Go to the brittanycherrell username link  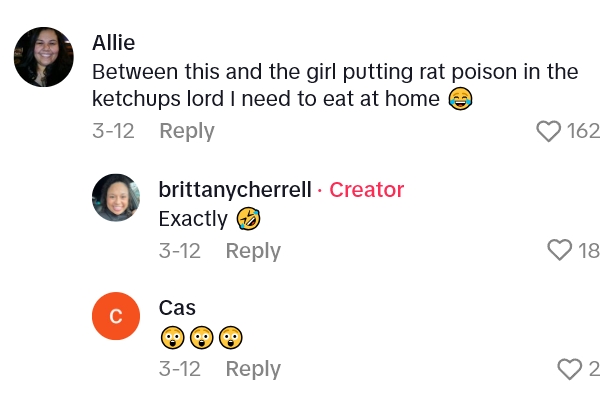coord(235,190)
